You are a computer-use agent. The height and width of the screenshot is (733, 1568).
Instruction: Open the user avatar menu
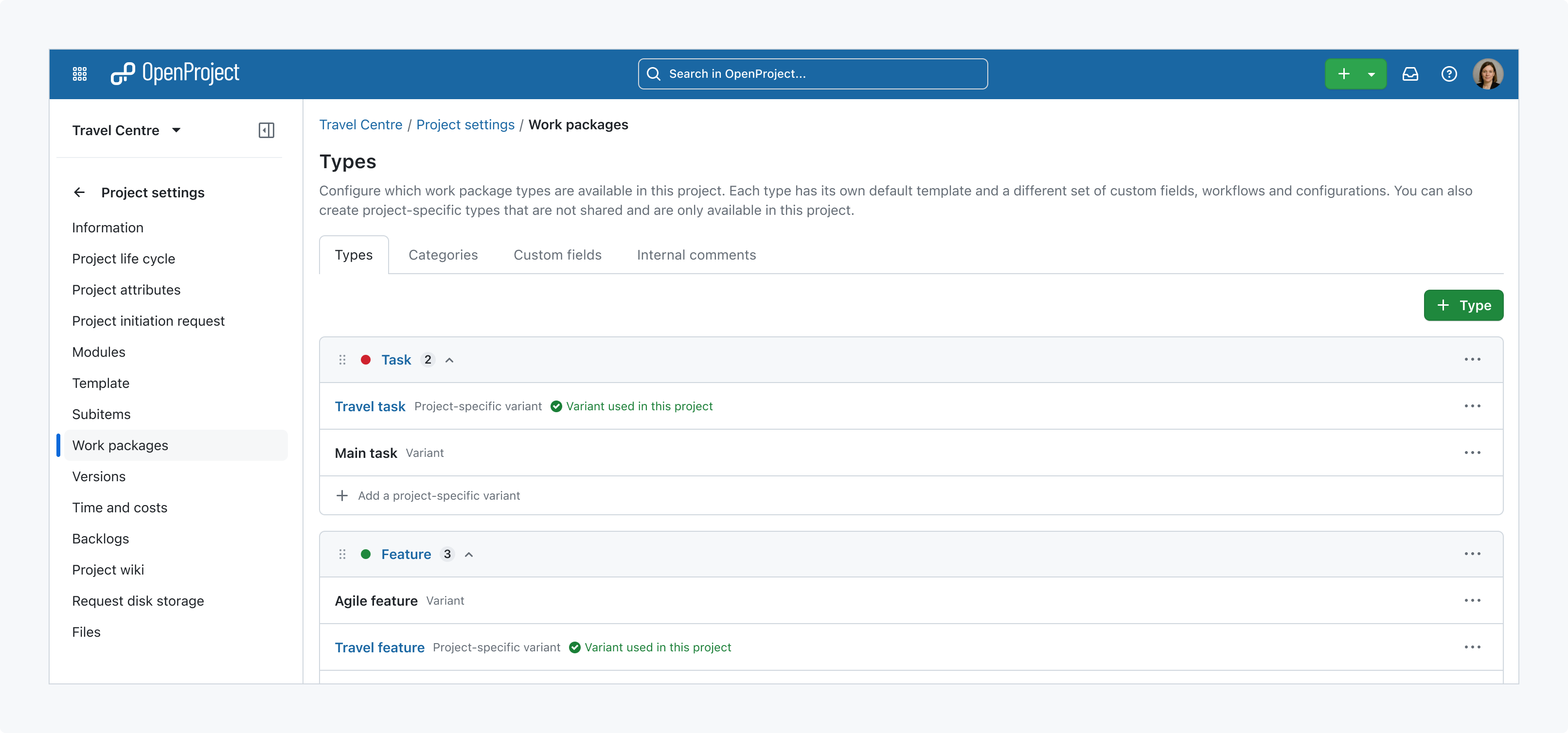tap(1488, 73)
